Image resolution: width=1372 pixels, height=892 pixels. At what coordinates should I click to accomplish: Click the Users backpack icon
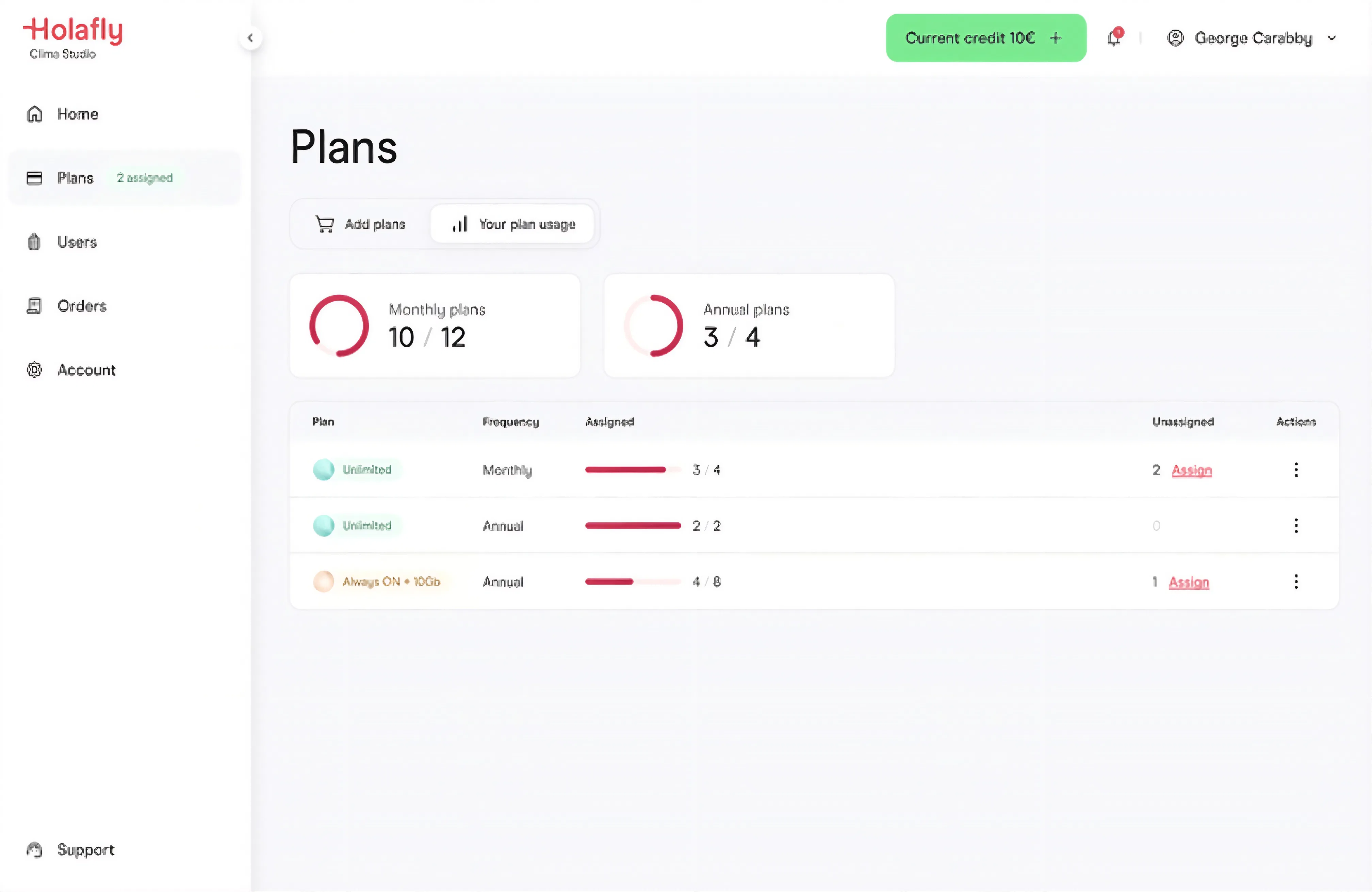point(35,242)
